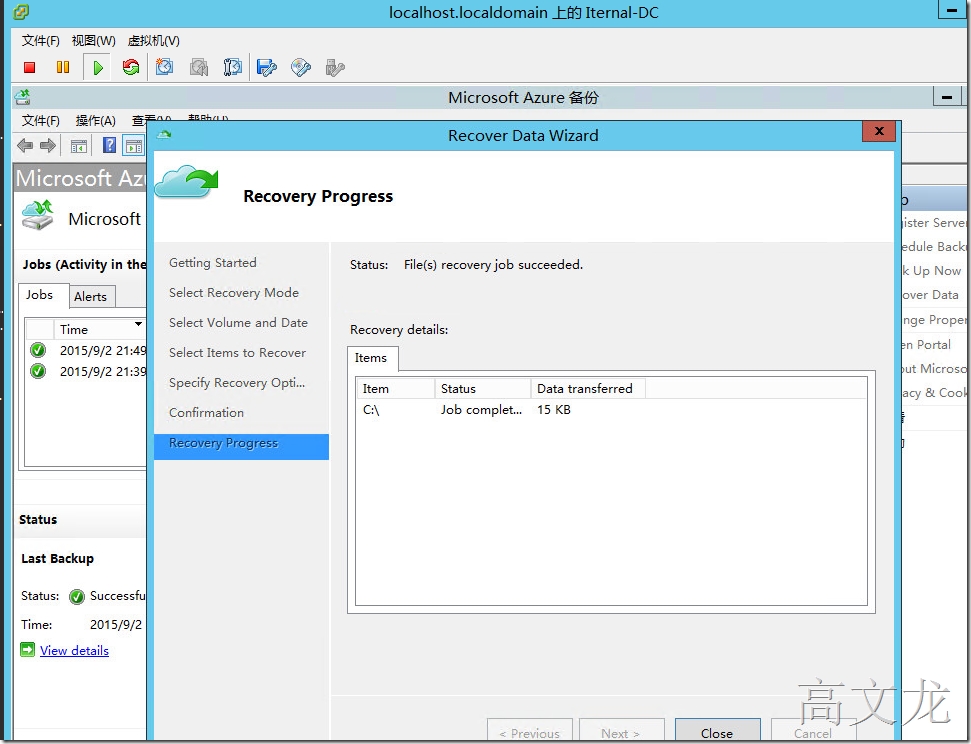Click the Data transferred column header
971x744 pixels.
(x=588, y=388)
